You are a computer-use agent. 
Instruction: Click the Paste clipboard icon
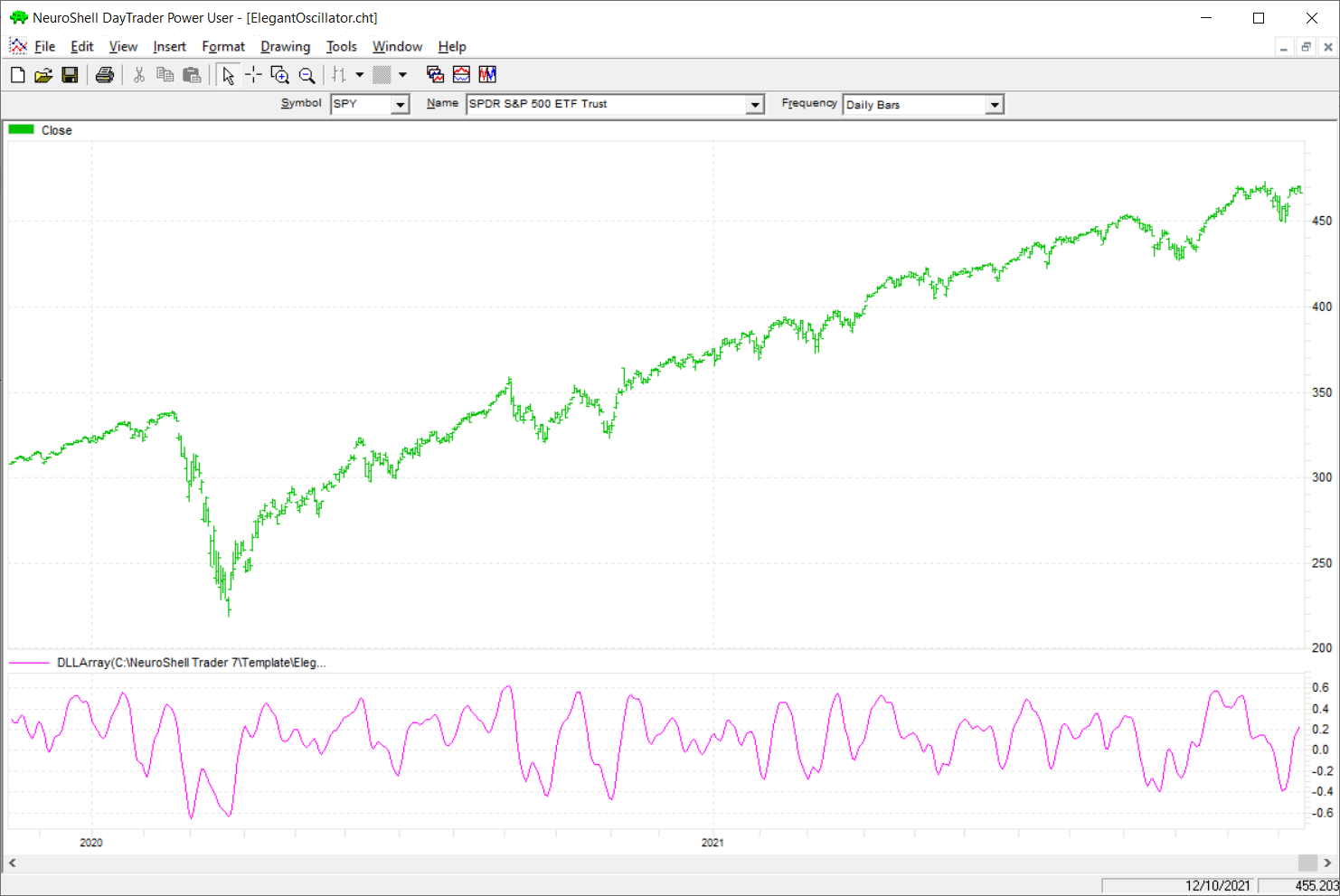(x=192, y=75)
